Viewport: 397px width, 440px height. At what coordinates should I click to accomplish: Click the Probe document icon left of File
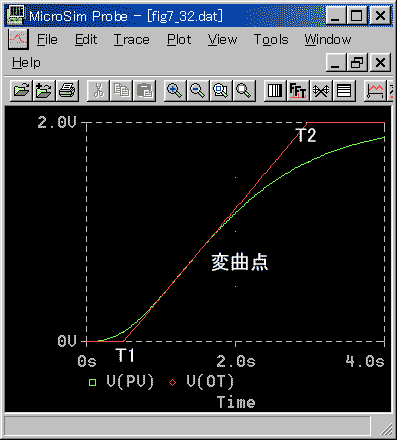[x=18, y=39]
